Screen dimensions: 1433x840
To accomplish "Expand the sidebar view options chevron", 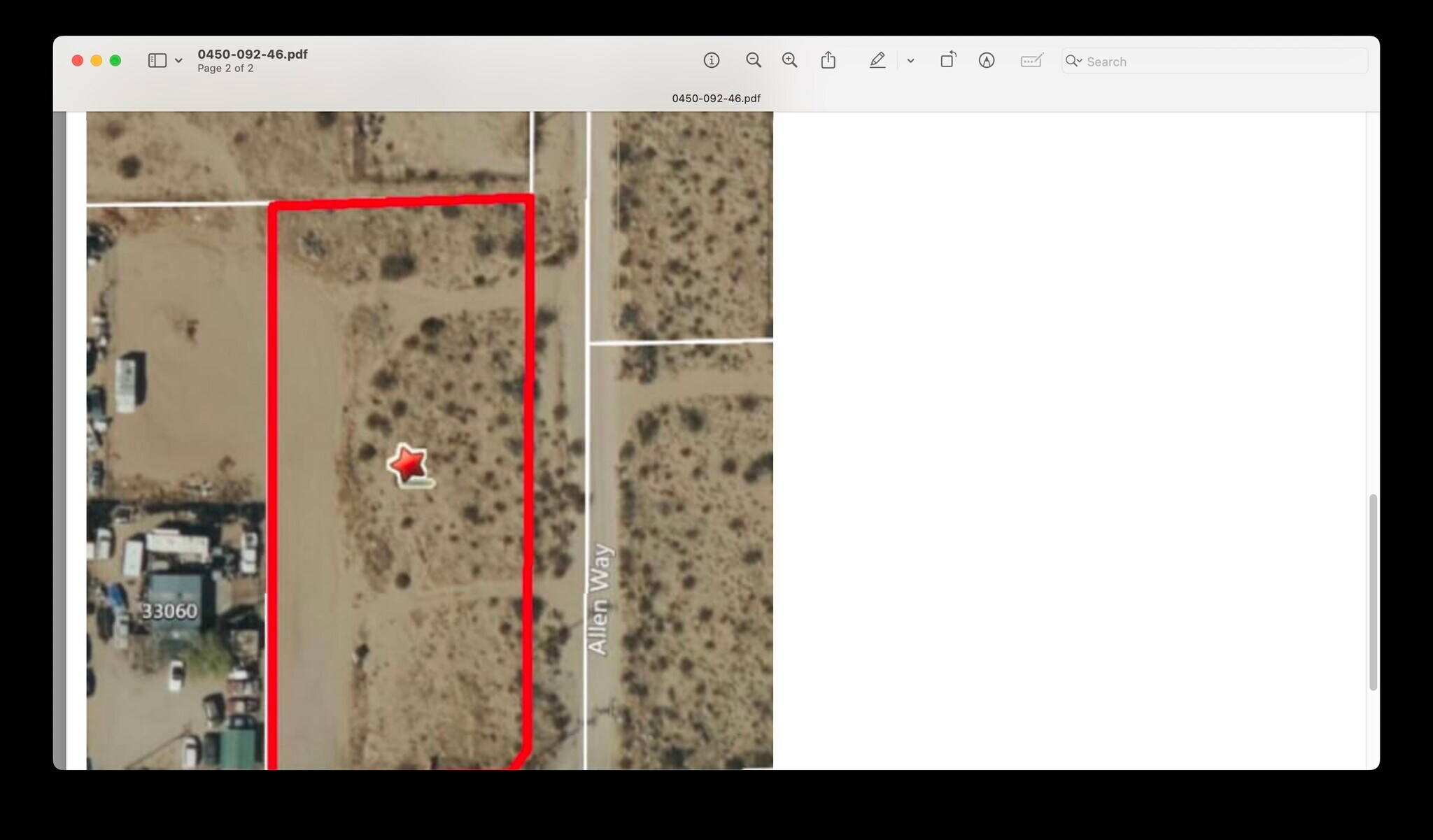I will tap(179, 60).
